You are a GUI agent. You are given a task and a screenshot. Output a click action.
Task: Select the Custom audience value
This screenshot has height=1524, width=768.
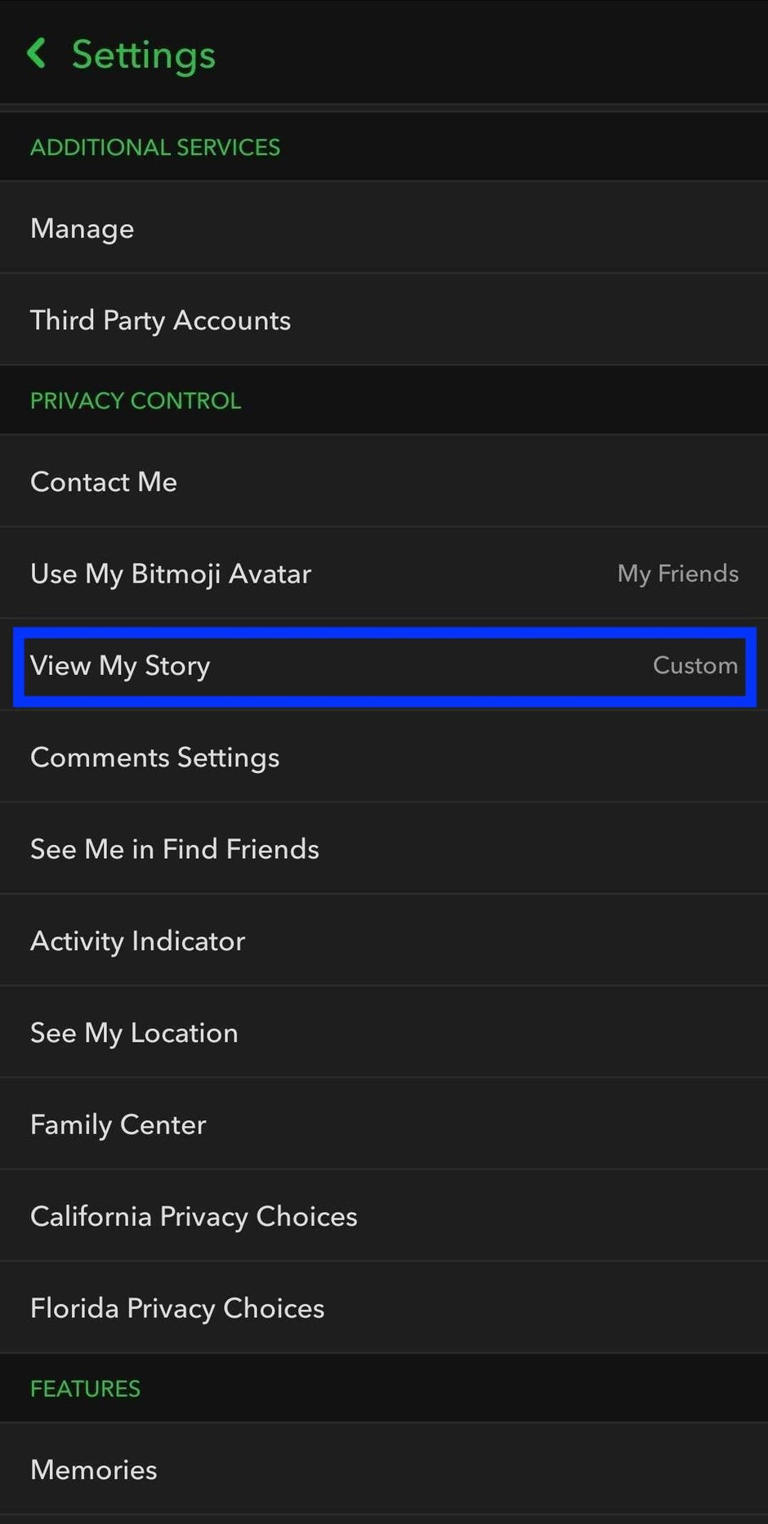pos(695,665)
